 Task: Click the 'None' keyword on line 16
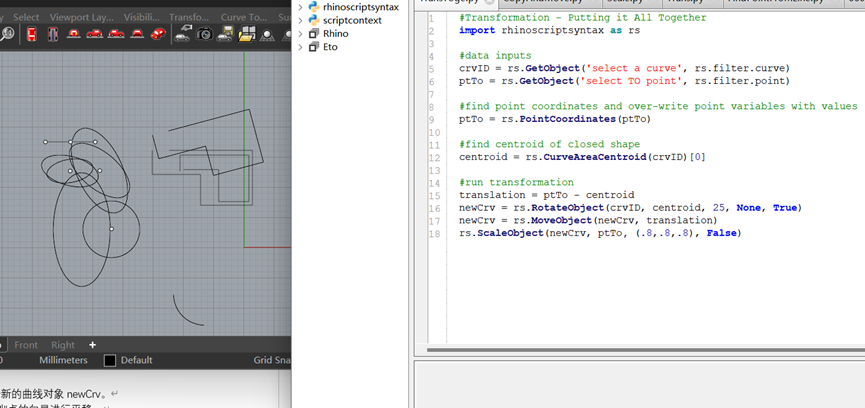(x=748, y=208)
